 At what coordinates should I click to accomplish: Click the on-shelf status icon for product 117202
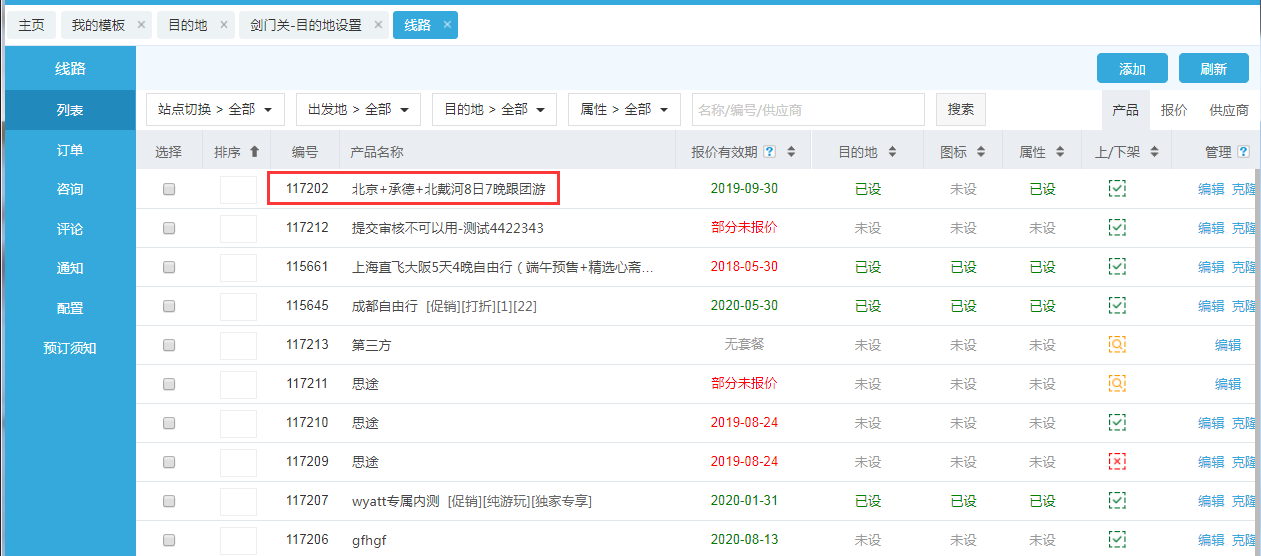coord(1117,189)
